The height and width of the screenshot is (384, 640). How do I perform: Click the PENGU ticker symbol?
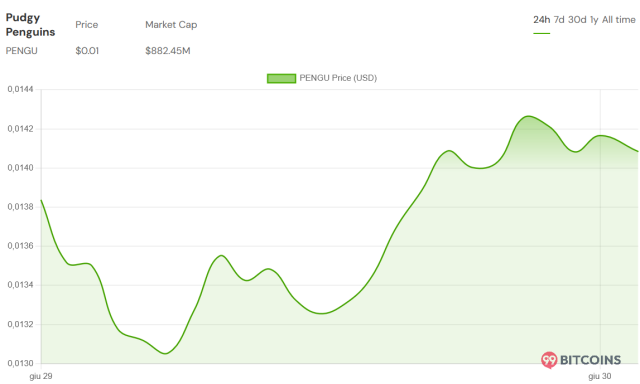[22, 51]
